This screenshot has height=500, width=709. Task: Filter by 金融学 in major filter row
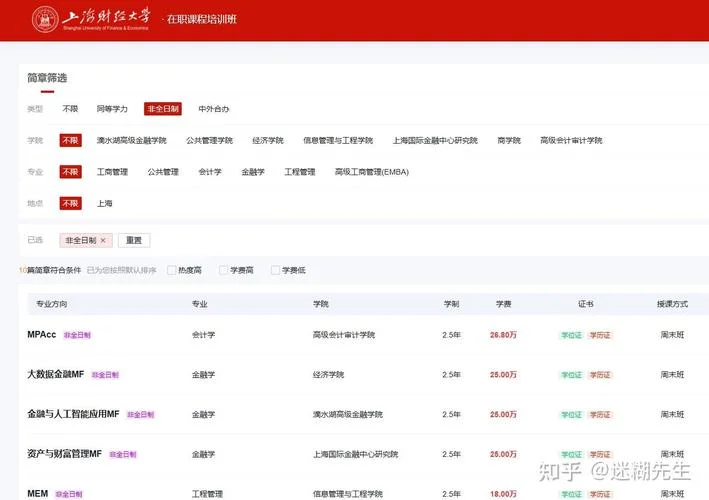click(x=253, y=172)
